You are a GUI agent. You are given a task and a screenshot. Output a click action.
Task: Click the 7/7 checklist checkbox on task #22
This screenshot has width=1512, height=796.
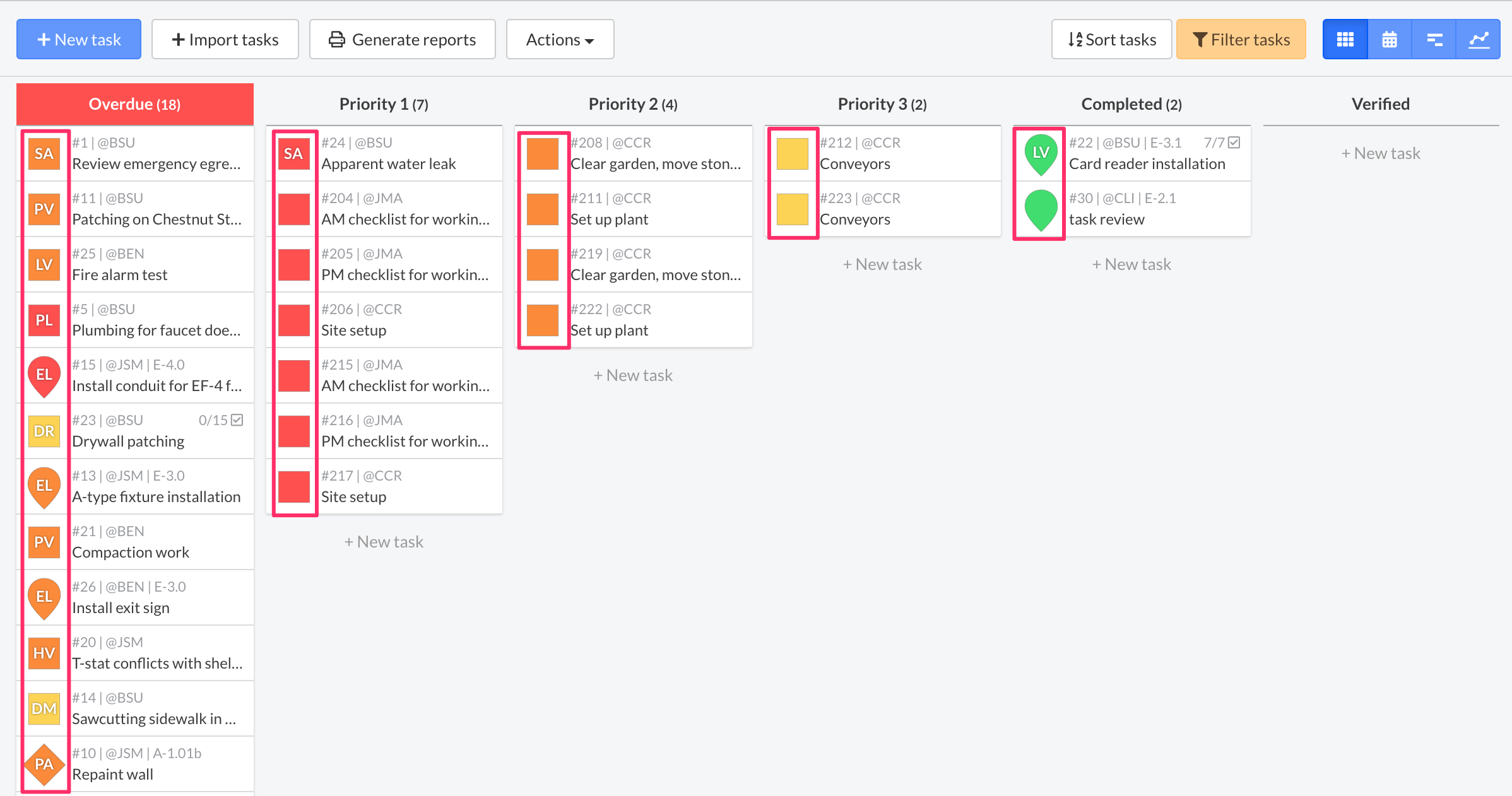click(x=1234, y=143)
